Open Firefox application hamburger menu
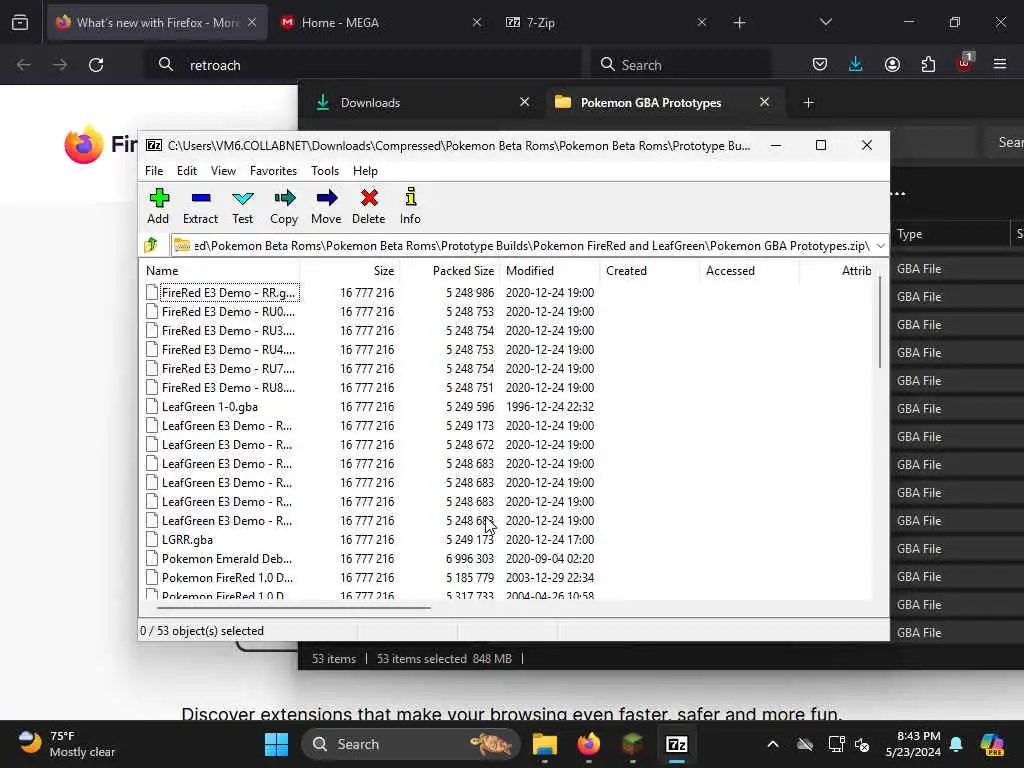This screenshot has height=768, width=1024. point(1000,64)
